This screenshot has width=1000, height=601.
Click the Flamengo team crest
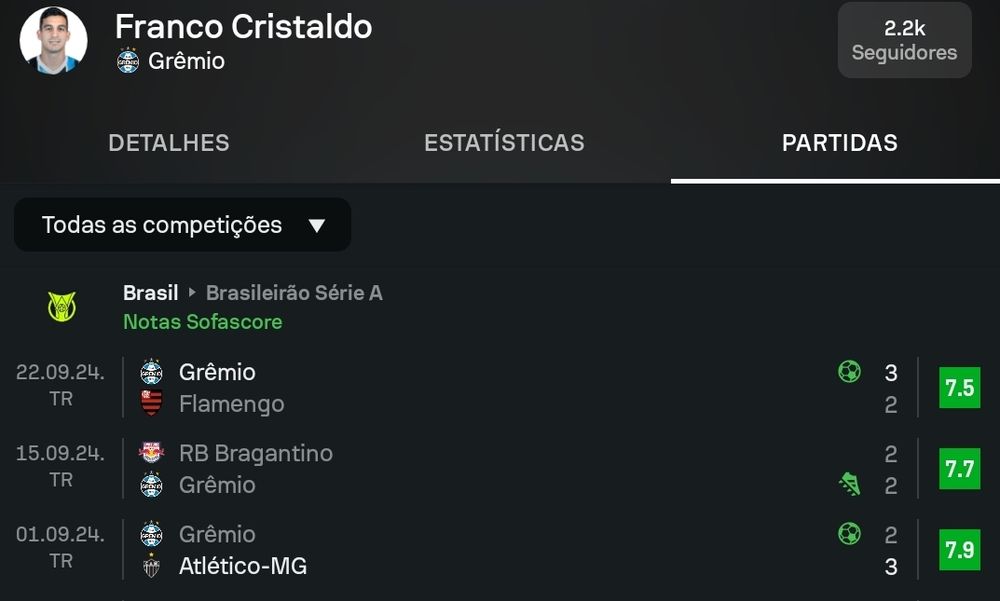coord(151,404)
